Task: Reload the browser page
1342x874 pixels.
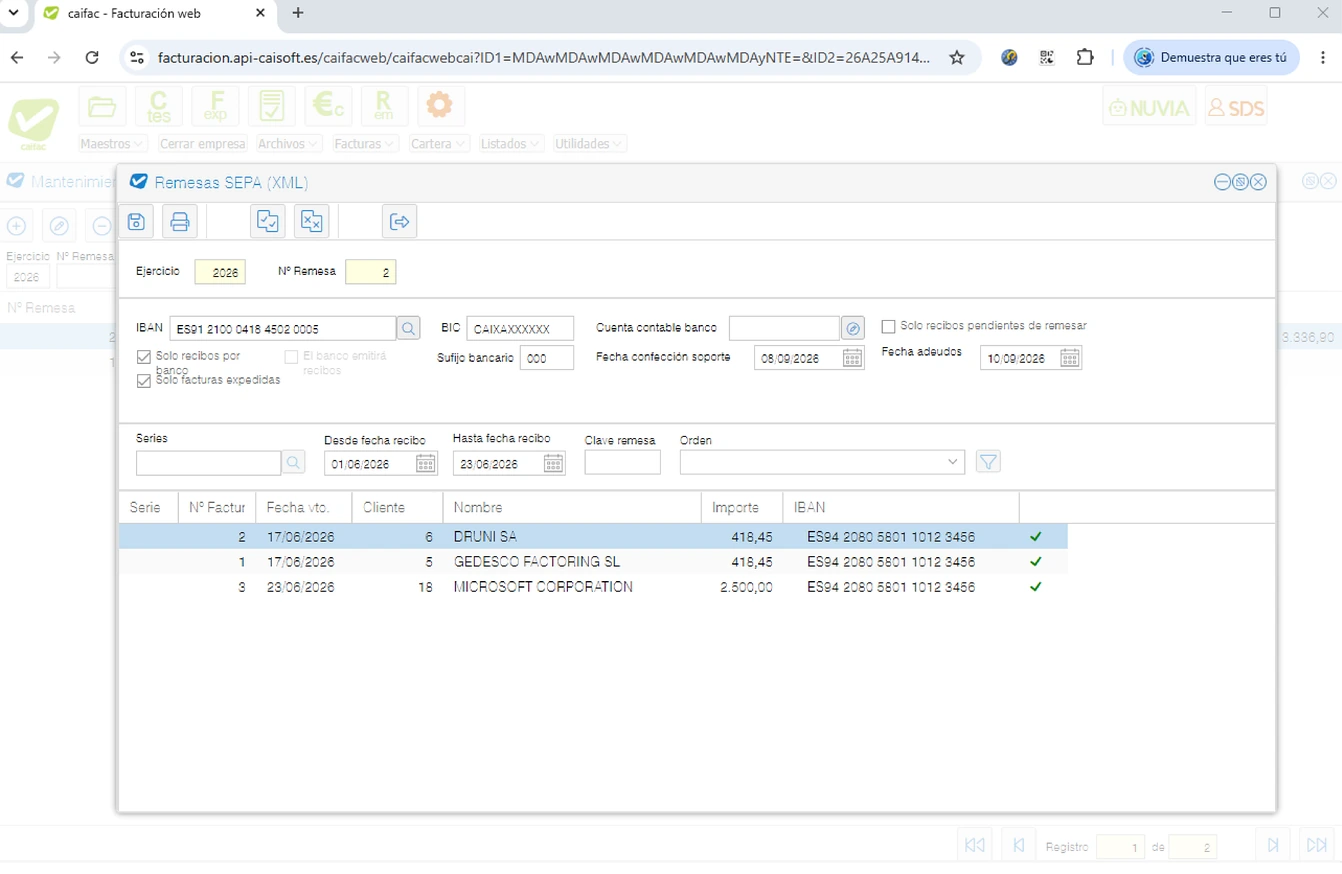Action: [92, 57]
